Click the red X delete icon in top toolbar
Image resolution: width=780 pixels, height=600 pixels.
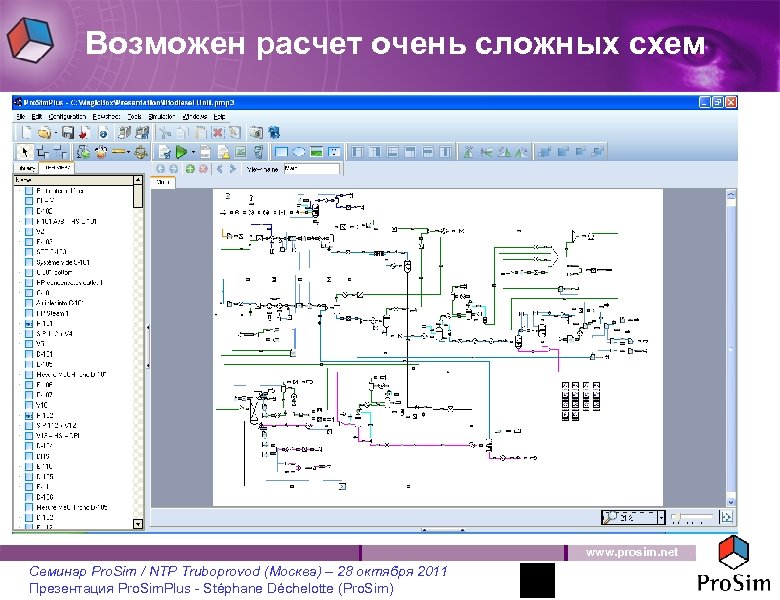(x=218, y=132)
